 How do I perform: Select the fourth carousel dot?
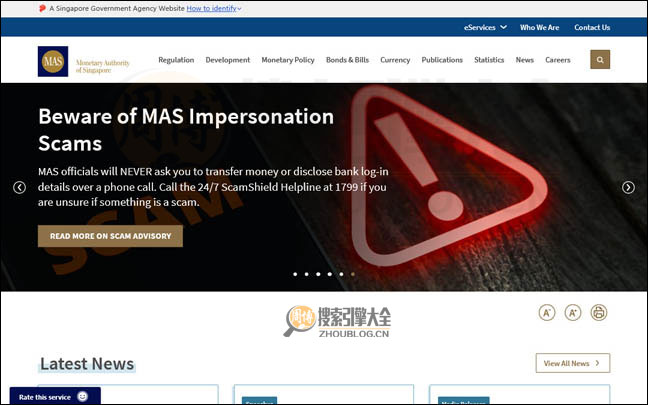pyautogui.click(x=330, y=274)
